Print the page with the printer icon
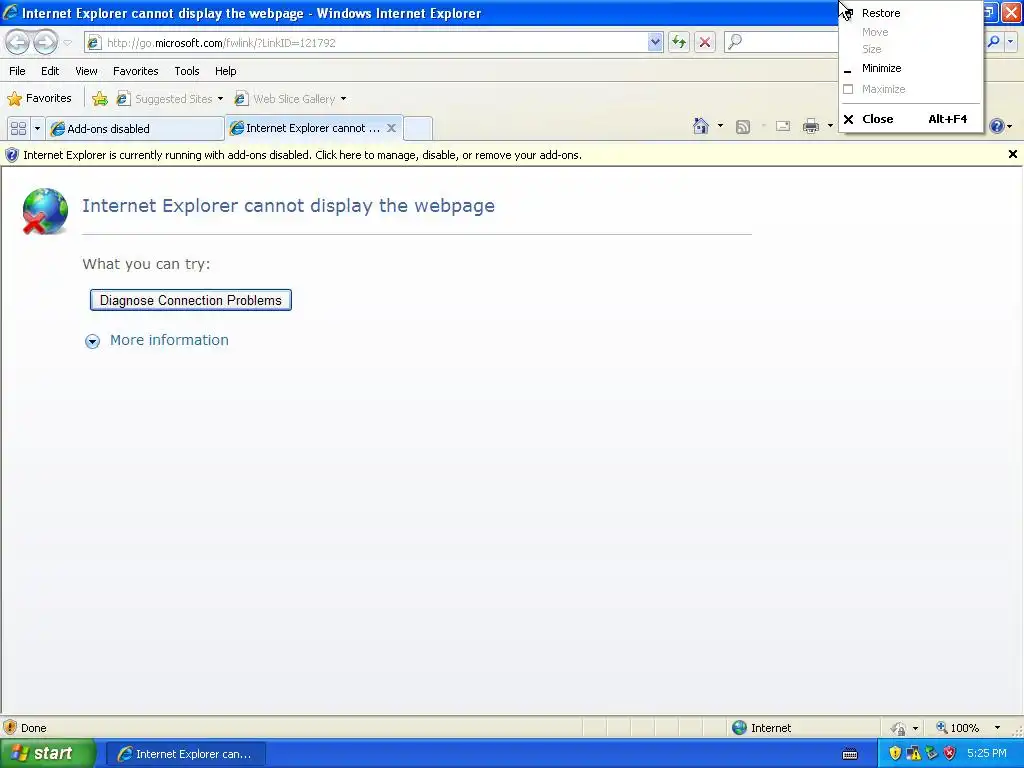The image size is (1024, 768). (810, 126)
